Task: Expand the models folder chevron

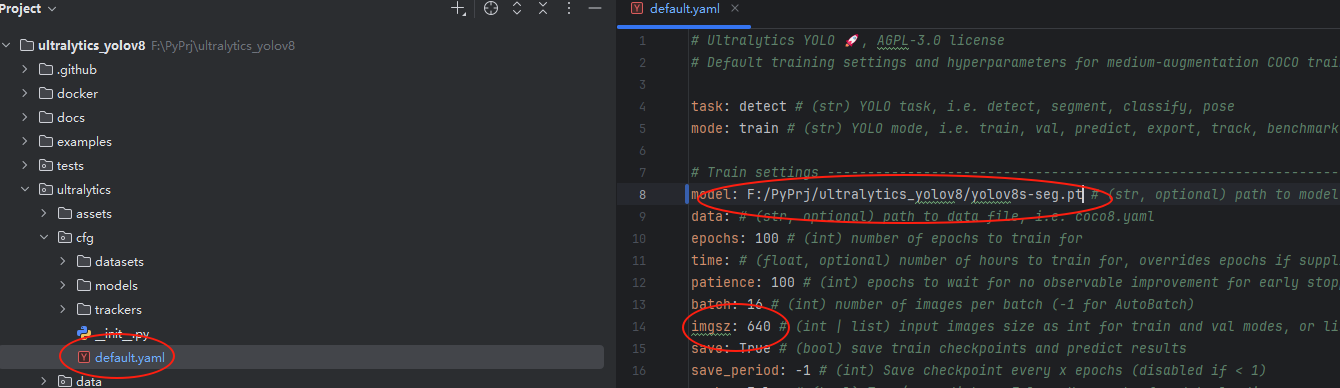Action: [x=63, y=286]
